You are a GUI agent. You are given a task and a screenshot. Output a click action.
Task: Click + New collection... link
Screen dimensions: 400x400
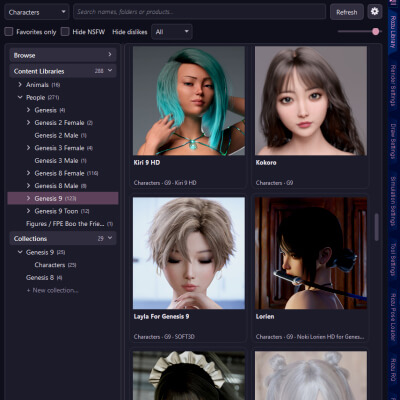[x=53, y=290]
